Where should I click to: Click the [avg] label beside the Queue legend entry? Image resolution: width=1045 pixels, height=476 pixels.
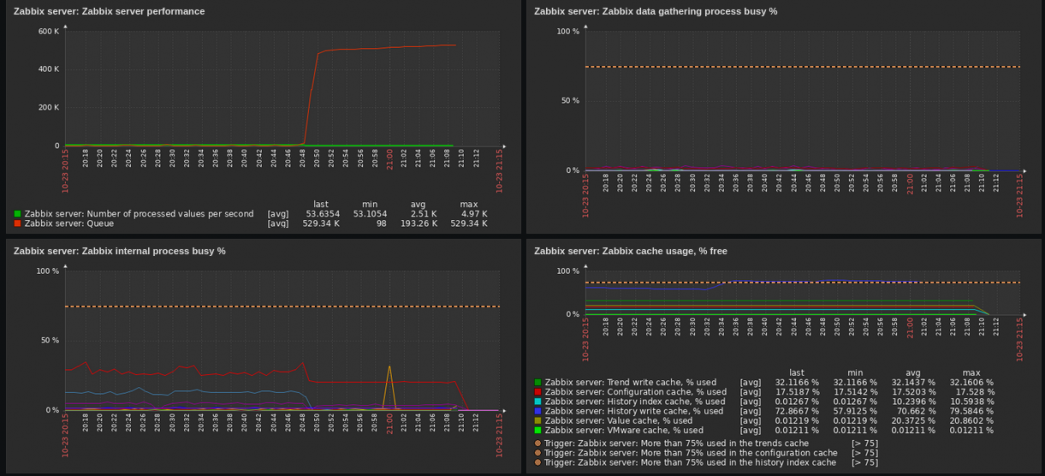[278, 224]
